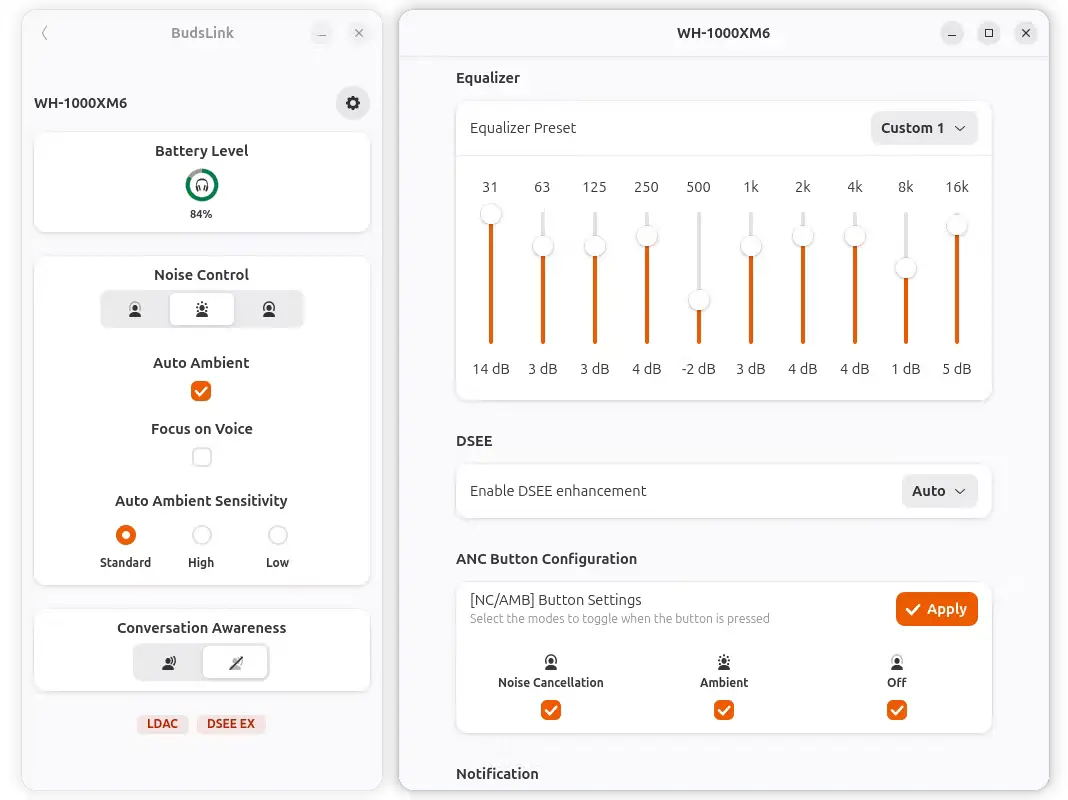Disable Conversation Awareness with the crossed-out icon

click(x=236, y=662)
